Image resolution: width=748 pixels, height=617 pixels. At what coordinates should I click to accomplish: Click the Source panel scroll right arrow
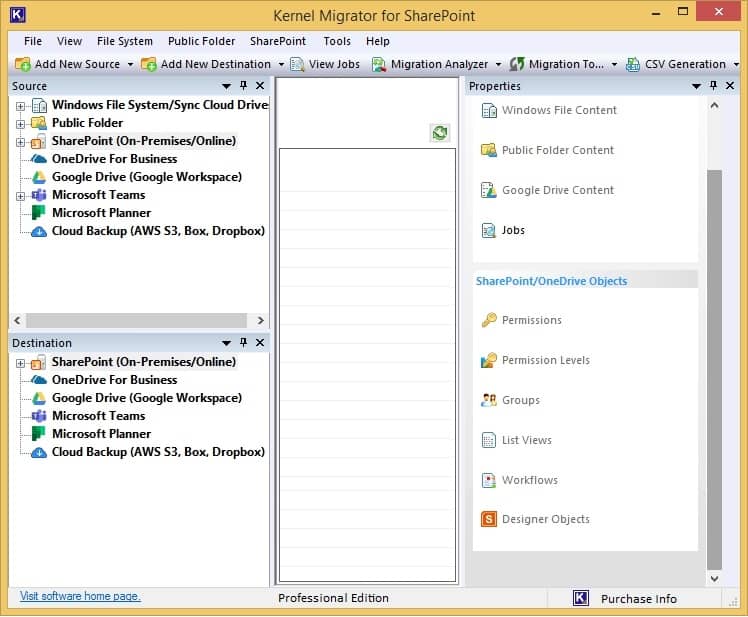point(260,320)
